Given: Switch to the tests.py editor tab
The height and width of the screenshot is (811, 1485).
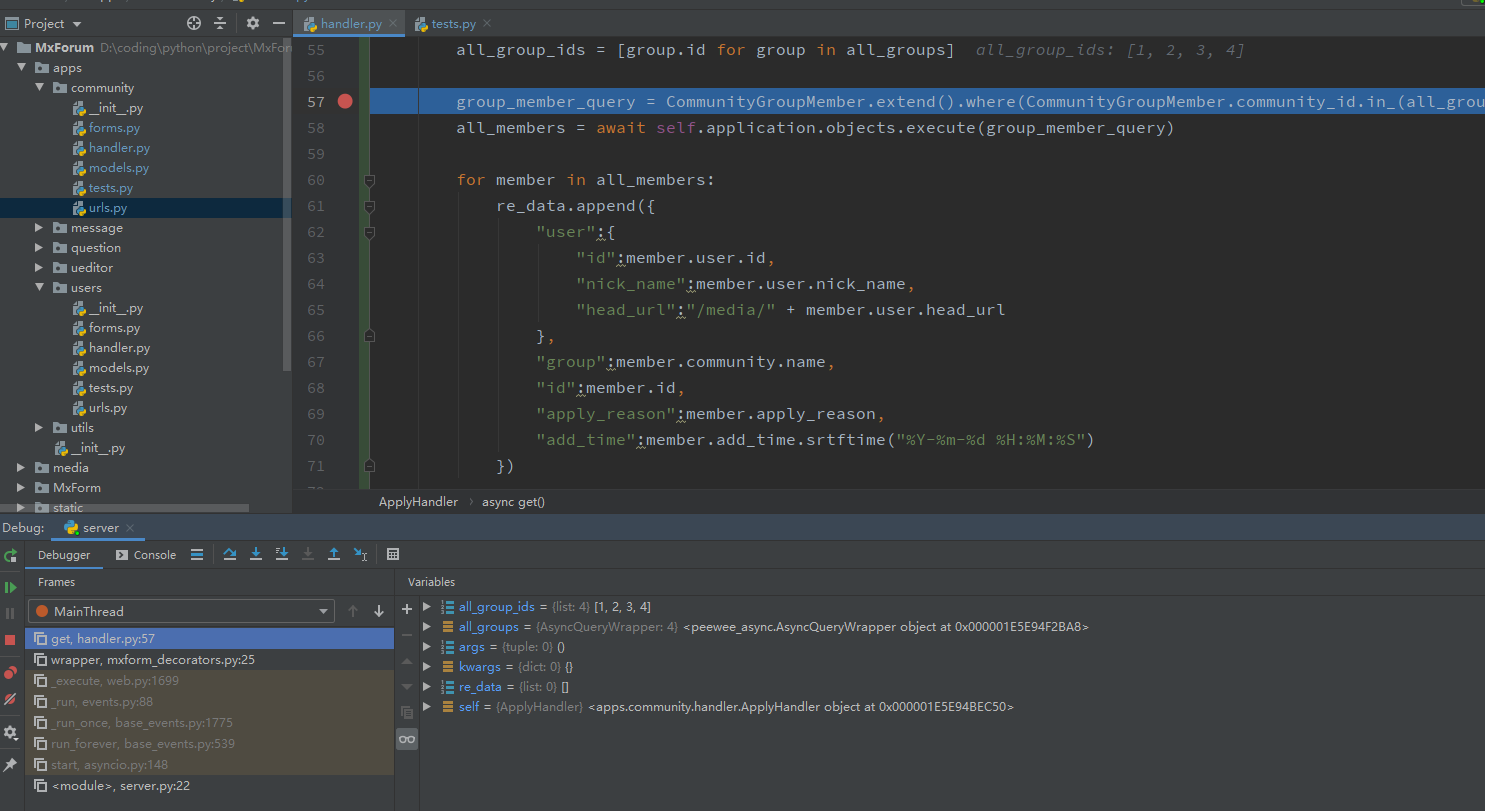Looking at the screenshot, I should 454,23.
